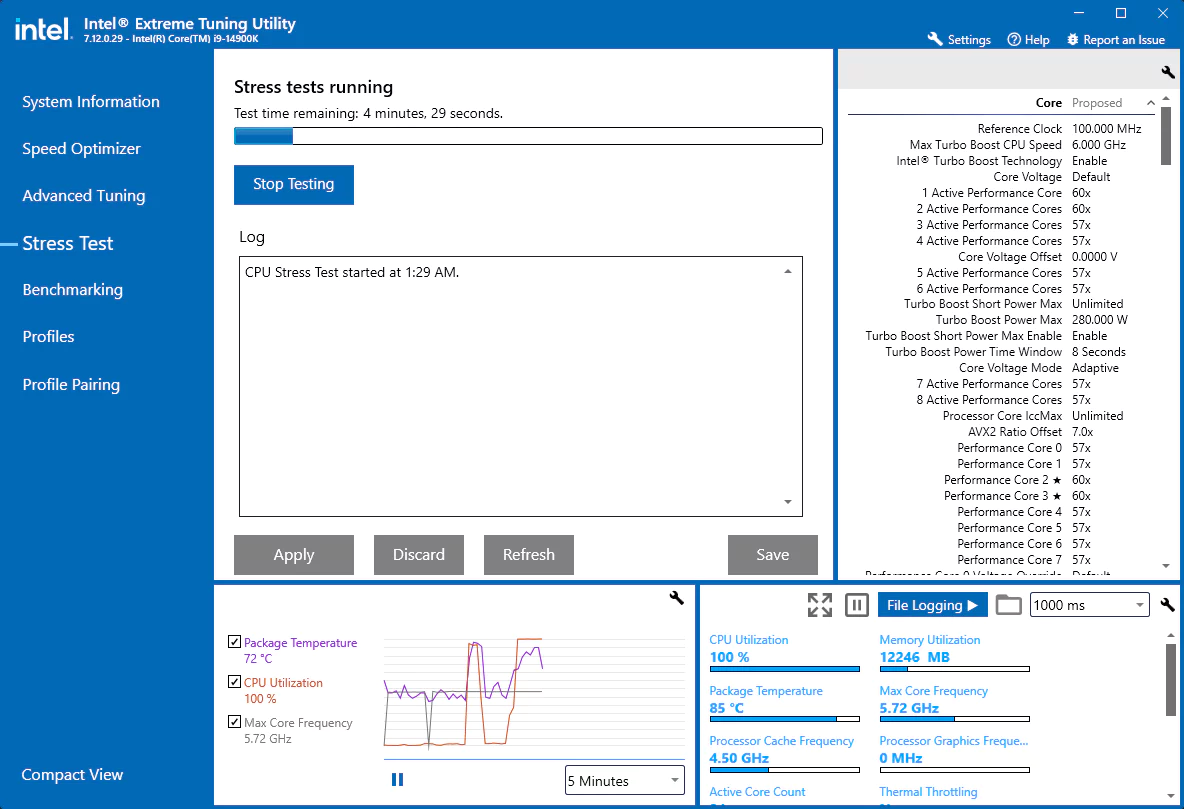1184x809 pixels.
Task: Start File Logging
Action: tap(933, 605)
